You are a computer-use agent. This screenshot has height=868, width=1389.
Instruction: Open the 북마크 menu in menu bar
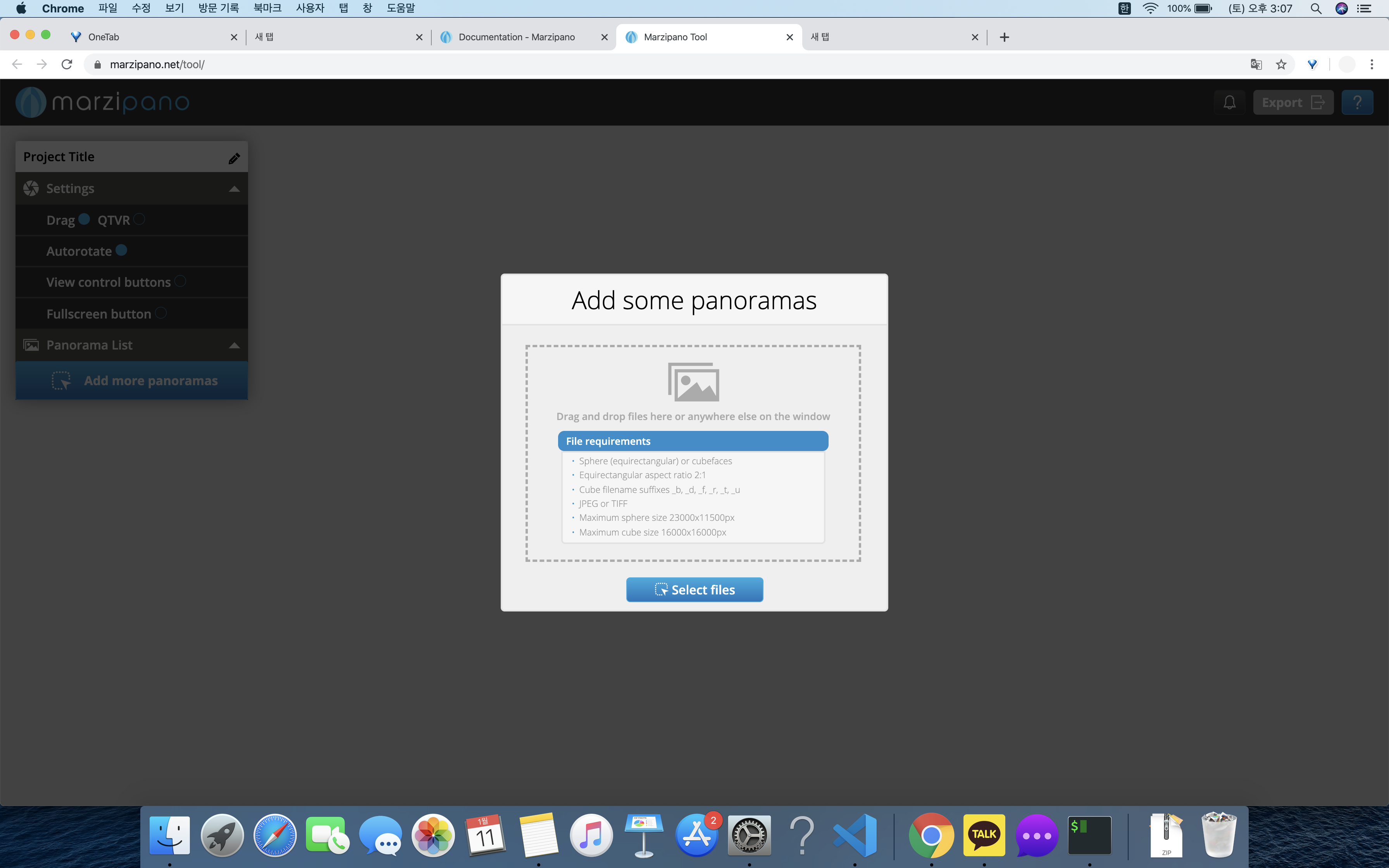(267, 8)
